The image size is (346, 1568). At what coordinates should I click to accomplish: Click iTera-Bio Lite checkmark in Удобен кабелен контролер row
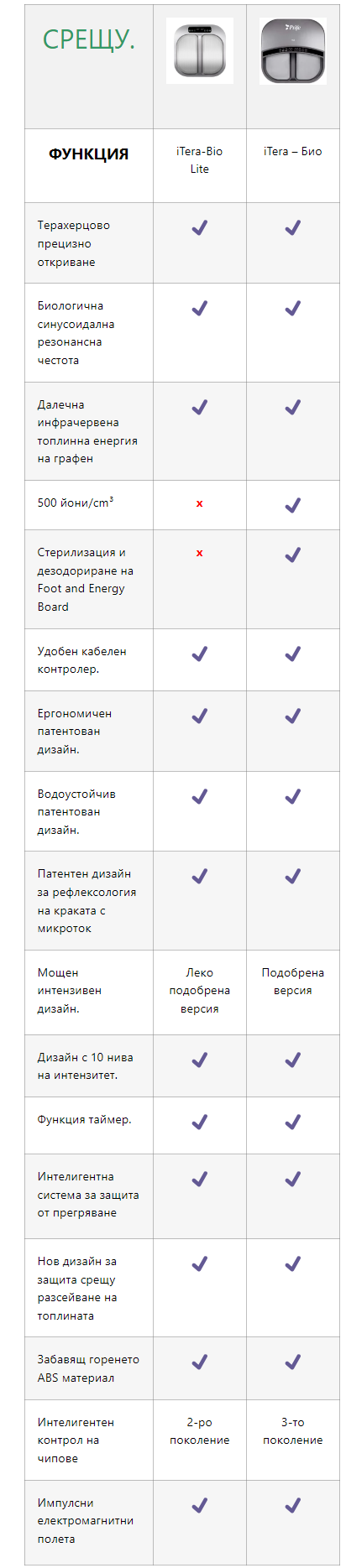199,654
